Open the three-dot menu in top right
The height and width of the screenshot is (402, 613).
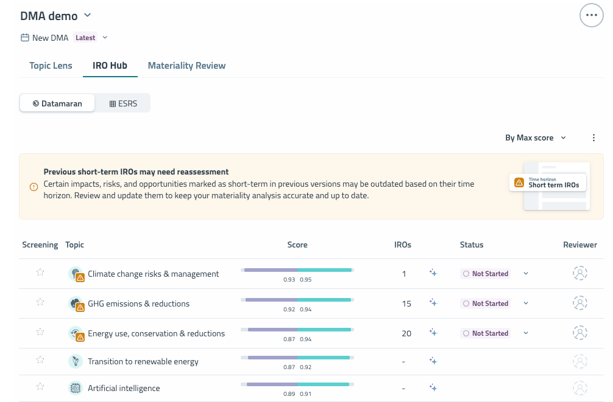click(591, 16)
